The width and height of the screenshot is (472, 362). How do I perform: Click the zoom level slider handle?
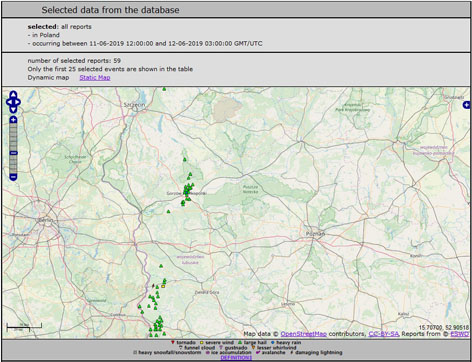pyautogui.click(x=13, y=153)
